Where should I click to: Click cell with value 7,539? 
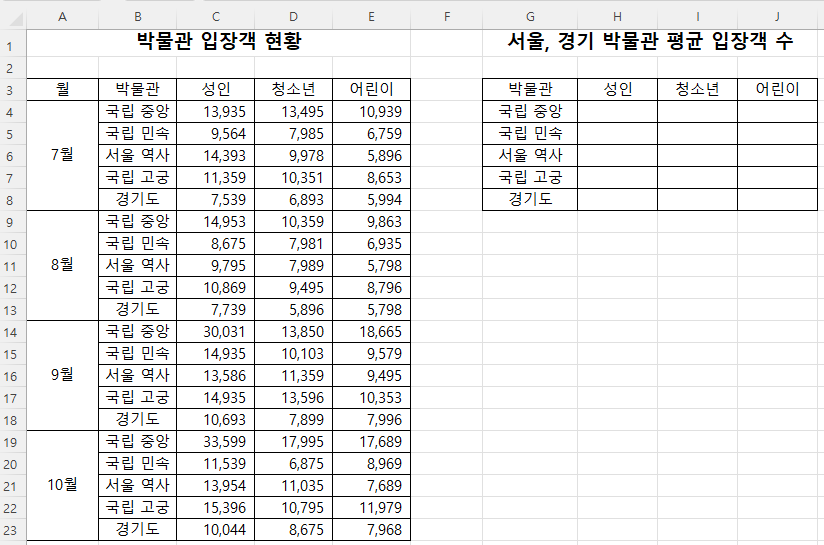click(x=215, y=200)
